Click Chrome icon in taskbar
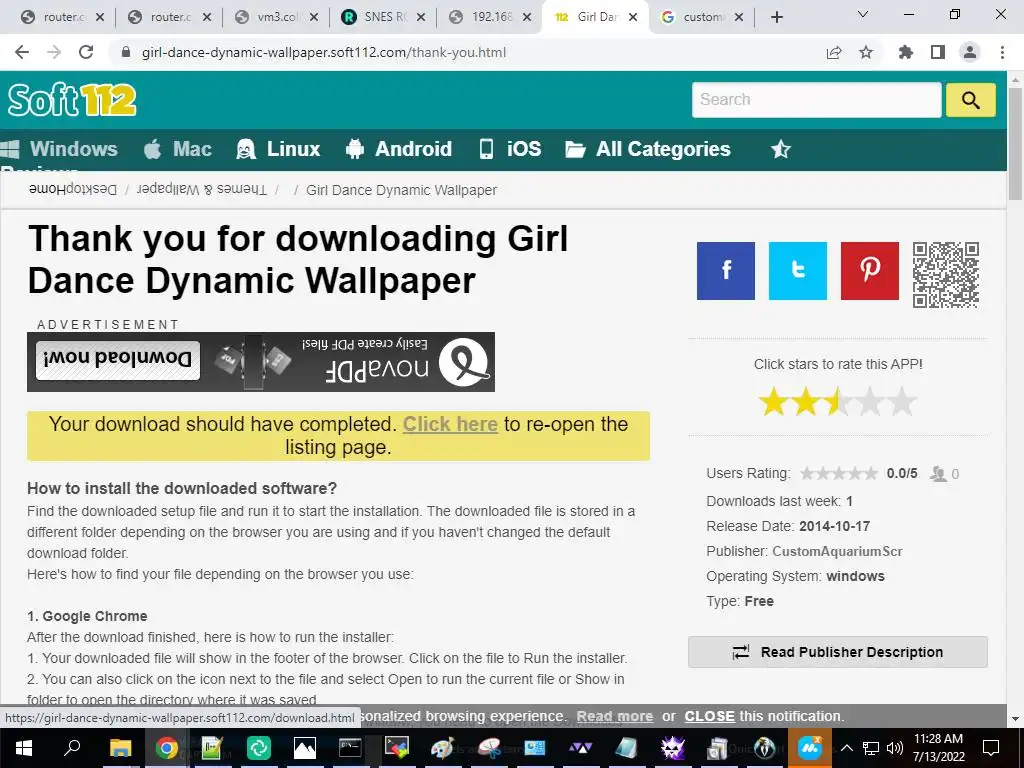 point(167,747)
